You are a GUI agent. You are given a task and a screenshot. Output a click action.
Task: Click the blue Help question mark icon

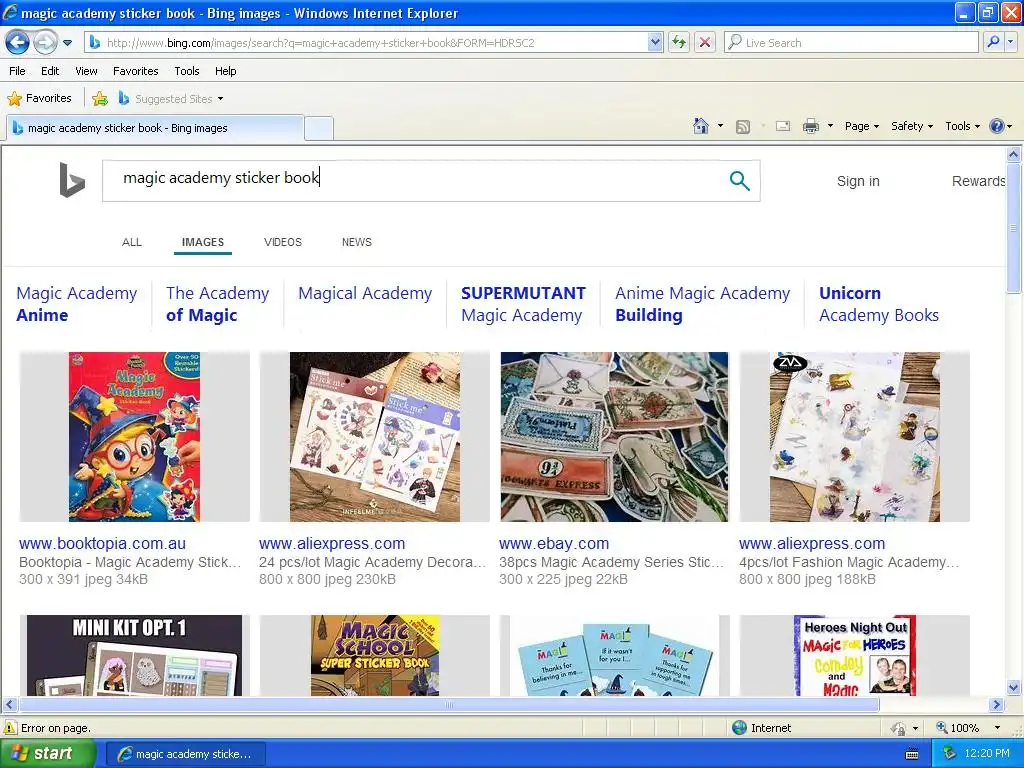point(997,126)
